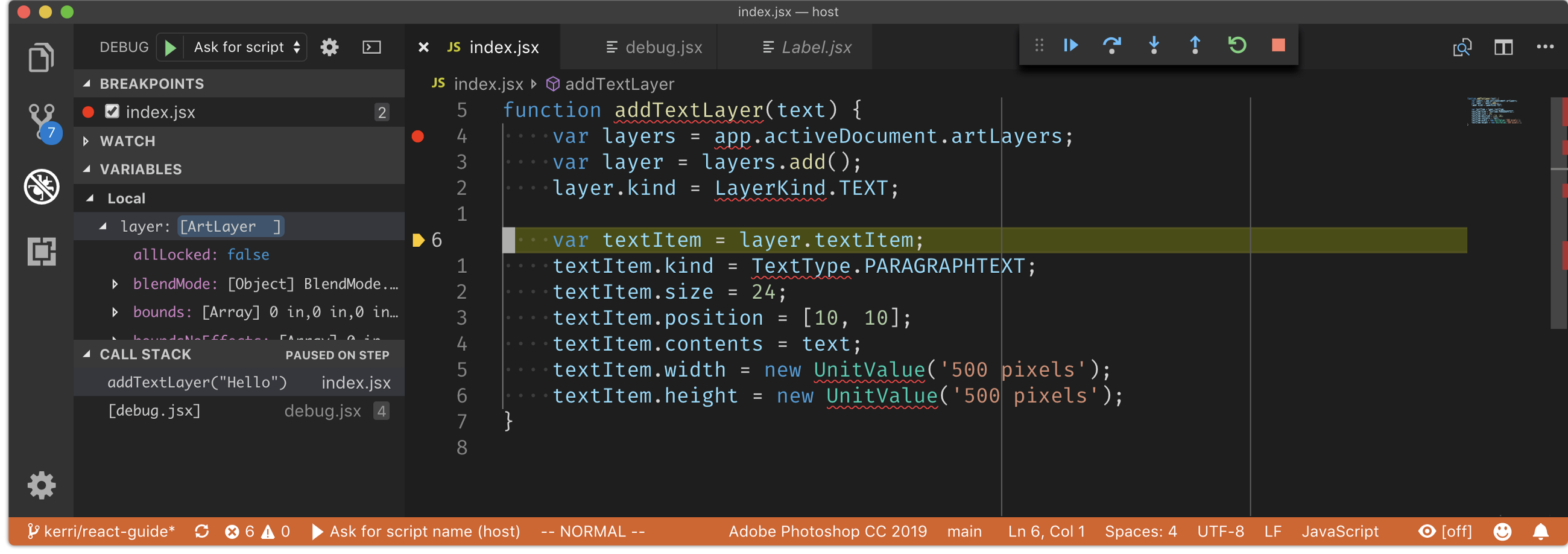
Task: Collapse the BREAKPOINTS section
Action: pos(86,83)
